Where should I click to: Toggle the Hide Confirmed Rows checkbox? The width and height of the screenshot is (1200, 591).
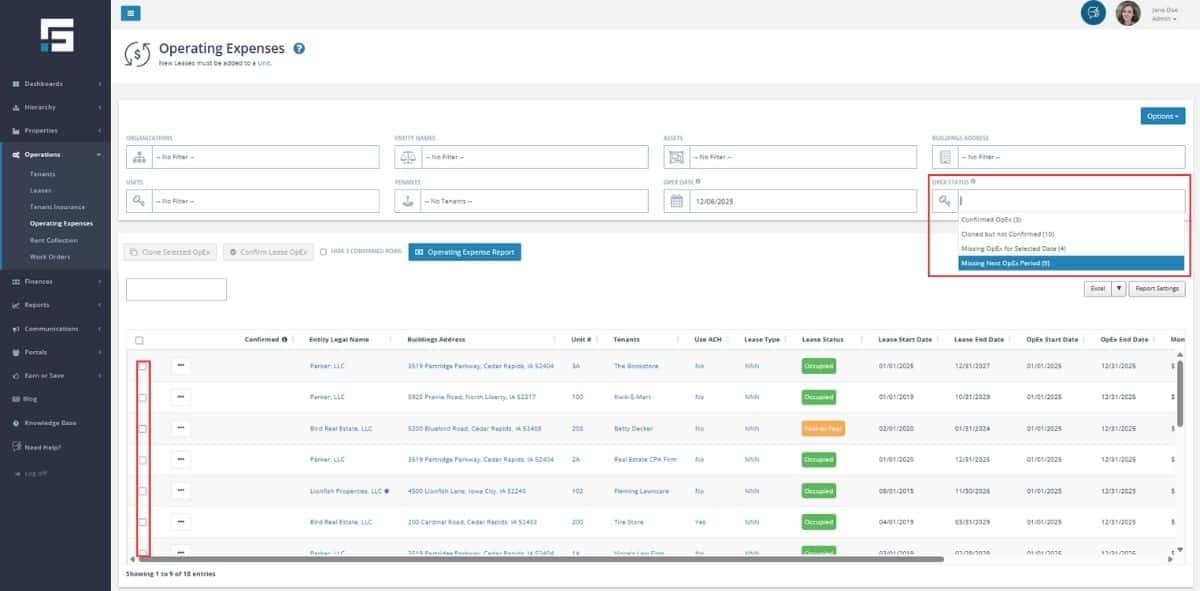pyautogui.click(x=323, y=252)
